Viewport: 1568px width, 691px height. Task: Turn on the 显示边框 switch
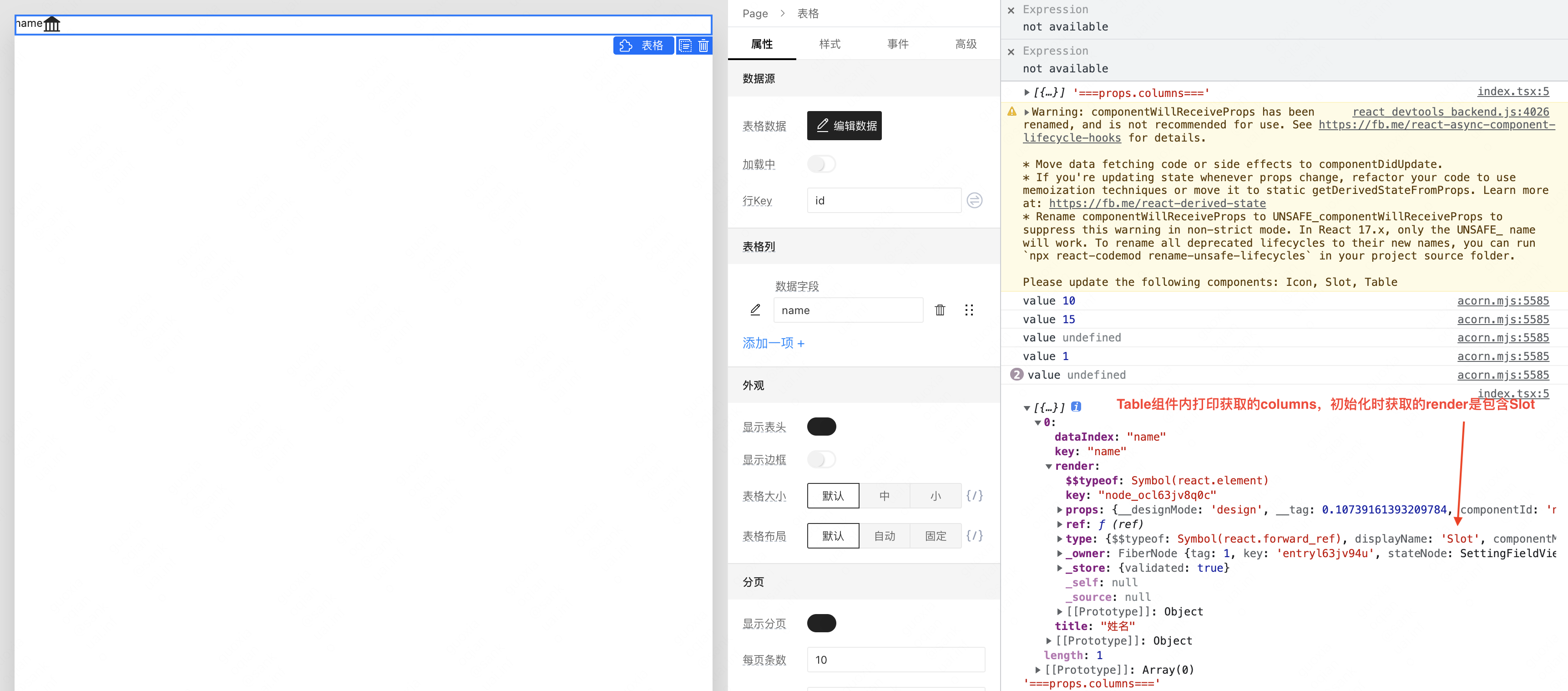[822, 459]
